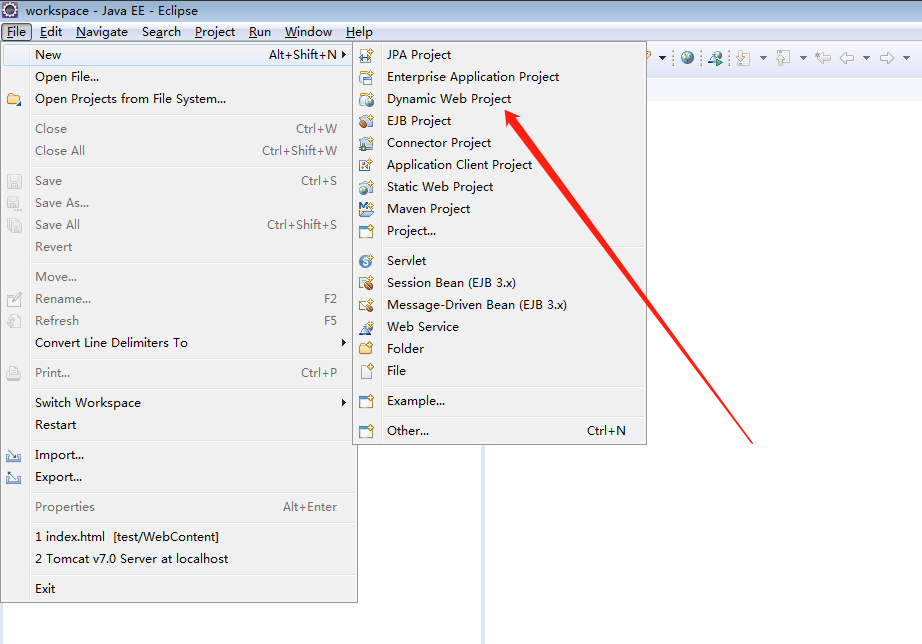Click the EJB Project bean icon

366,121
